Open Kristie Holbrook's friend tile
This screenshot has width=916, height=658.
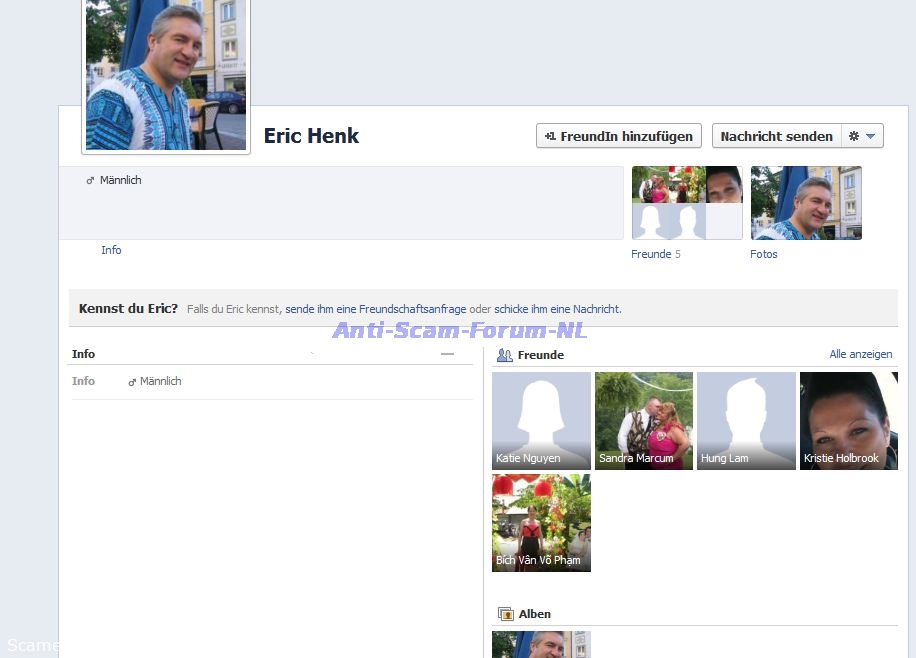pyautogui.click(x=849, y=421)
